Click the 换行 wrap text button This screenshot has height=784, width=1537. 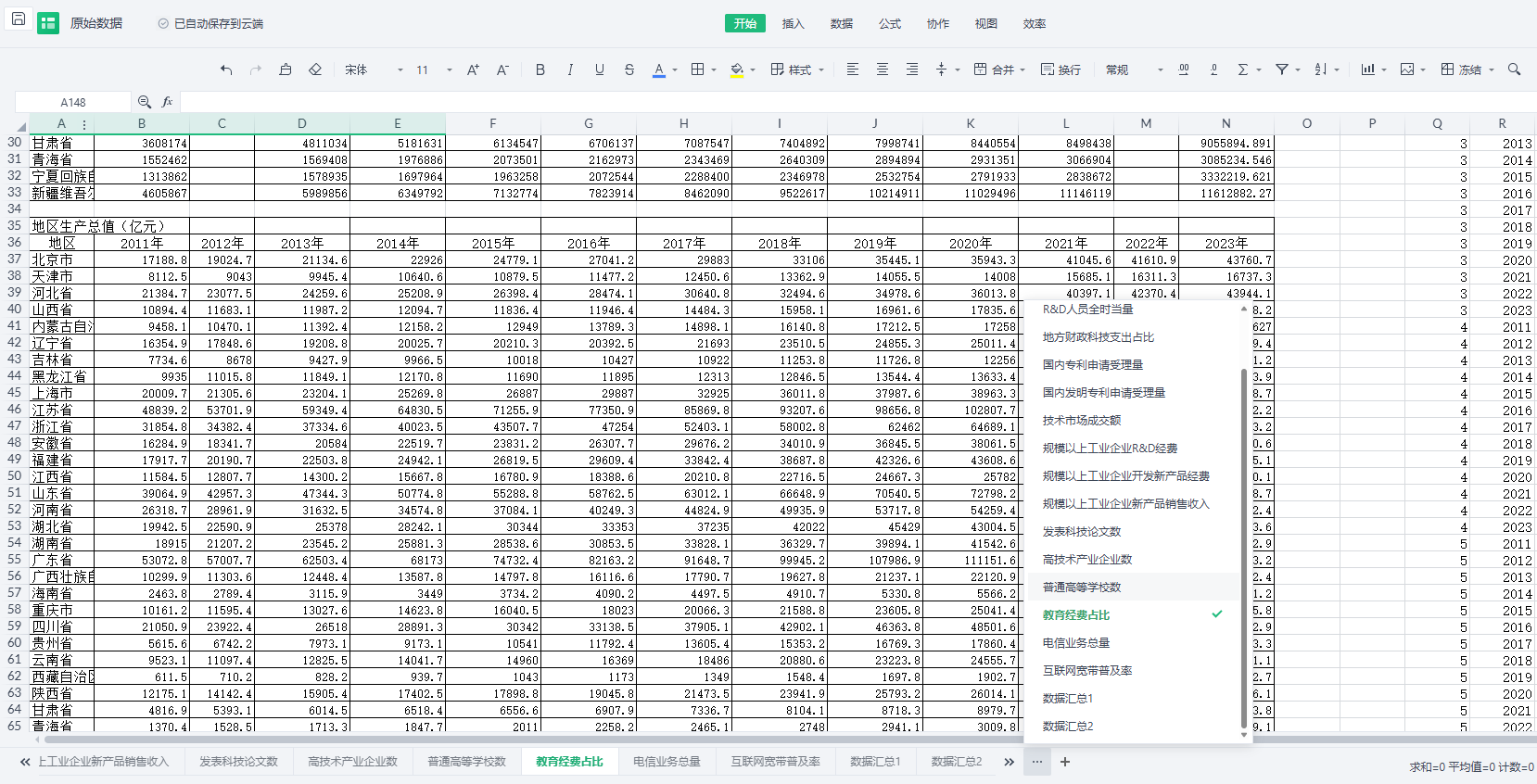[1061, 70]
